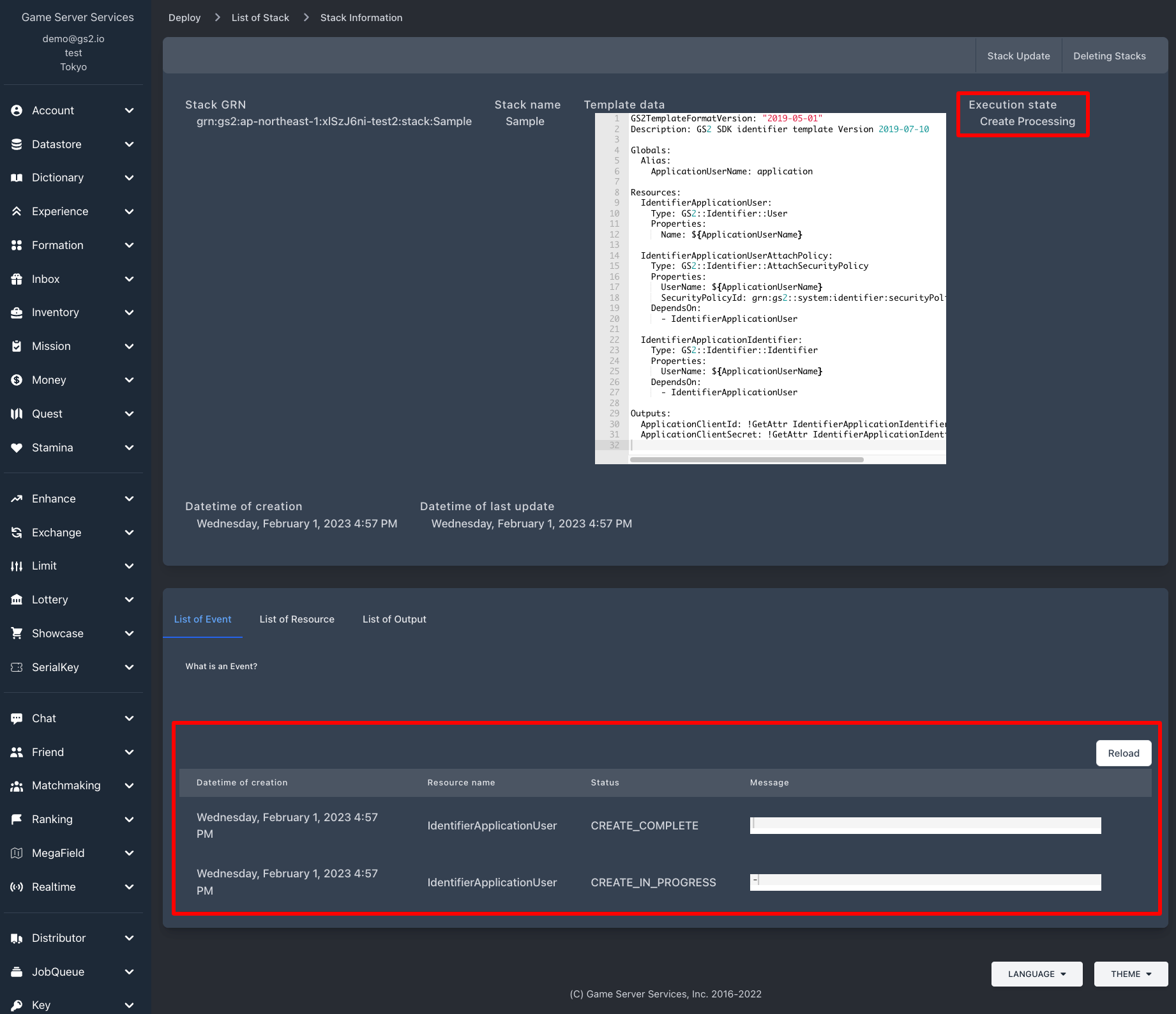
Task: Click the template data horizontal scrollbar
Action: tap(746, 459)
